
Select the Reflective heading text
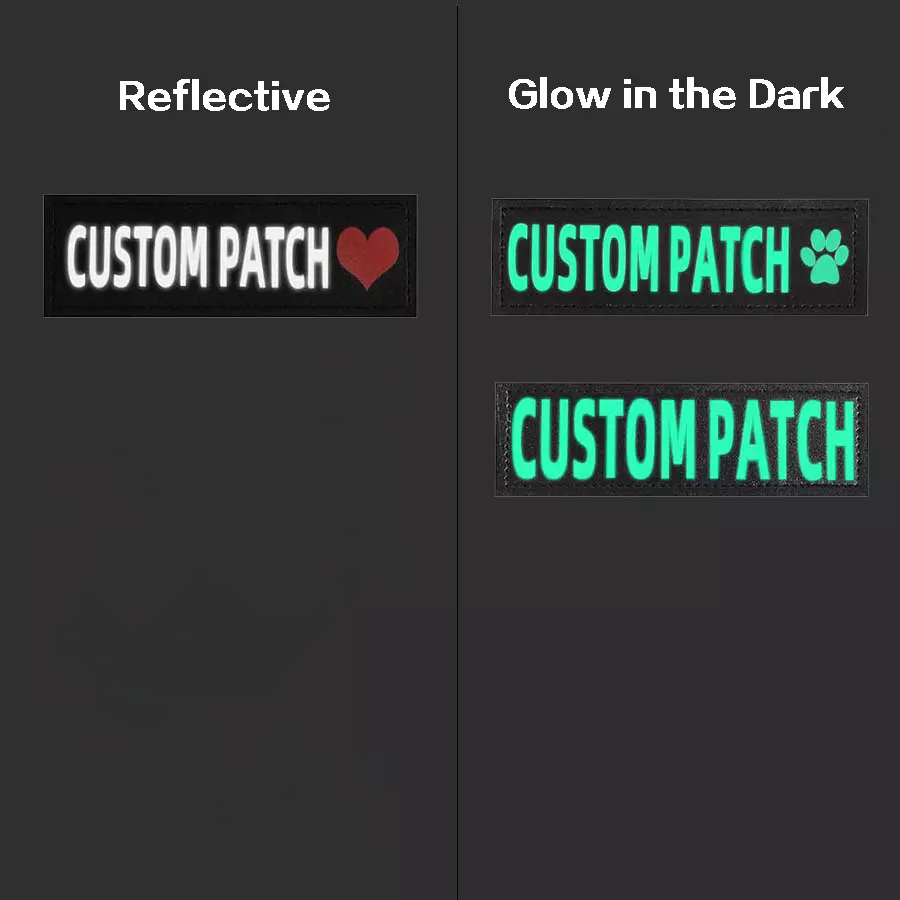pyautogui.click(x=224, y=96)
